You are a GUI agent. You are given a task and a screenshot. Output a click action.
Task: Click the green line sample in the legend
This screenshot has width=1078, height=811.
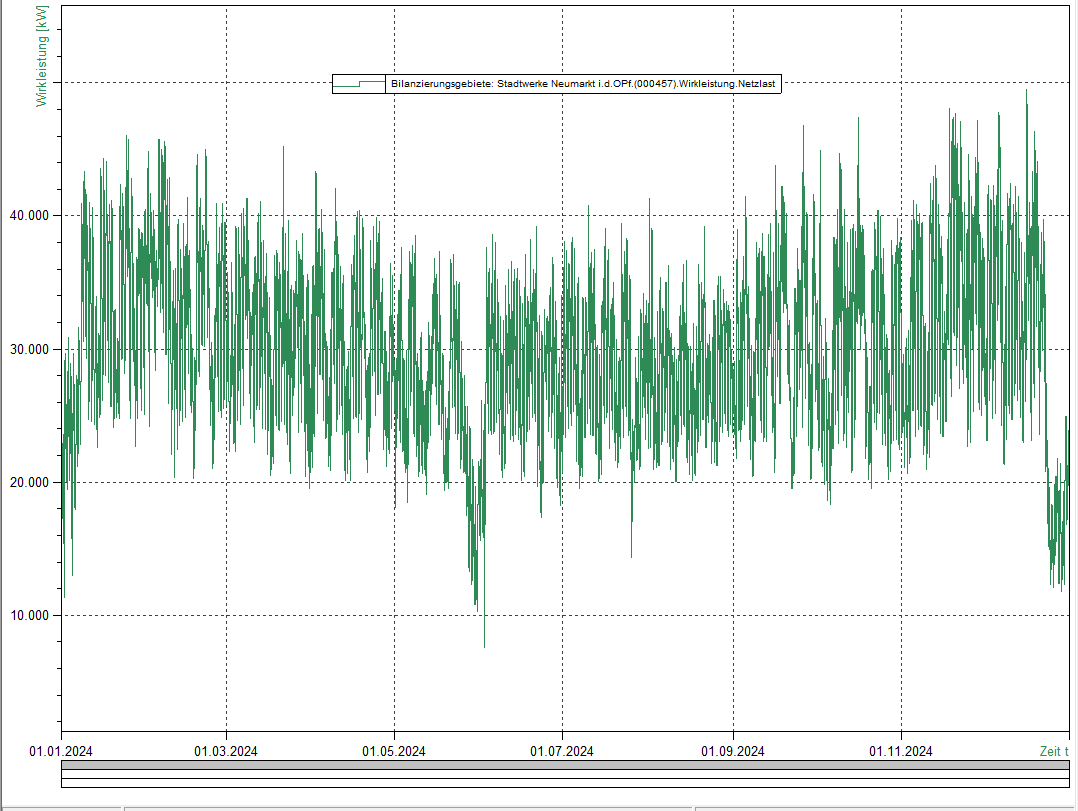tap(359, 85)
